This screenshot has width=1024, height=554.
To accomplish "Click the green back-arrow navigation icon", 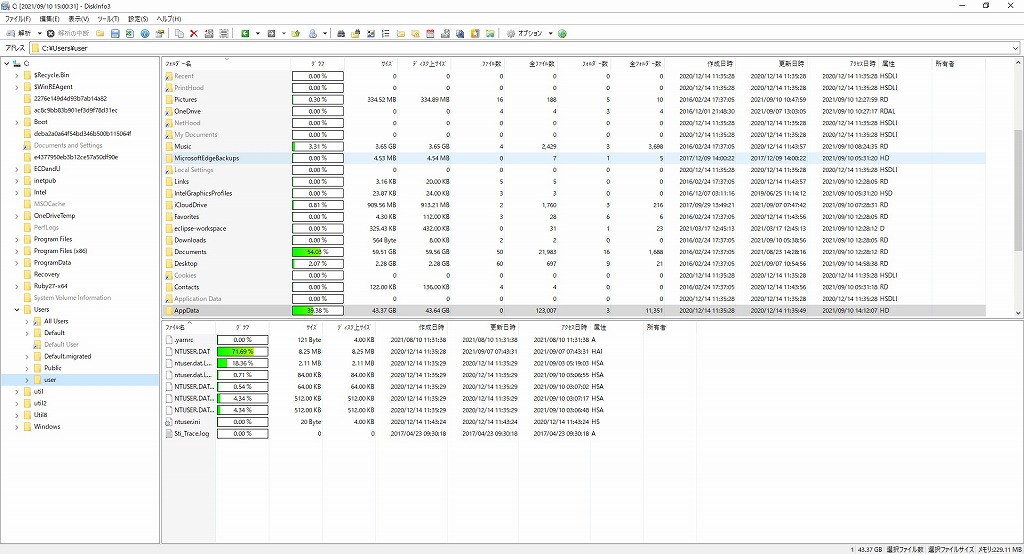I will pyautogui.click(x=245, y=33).
